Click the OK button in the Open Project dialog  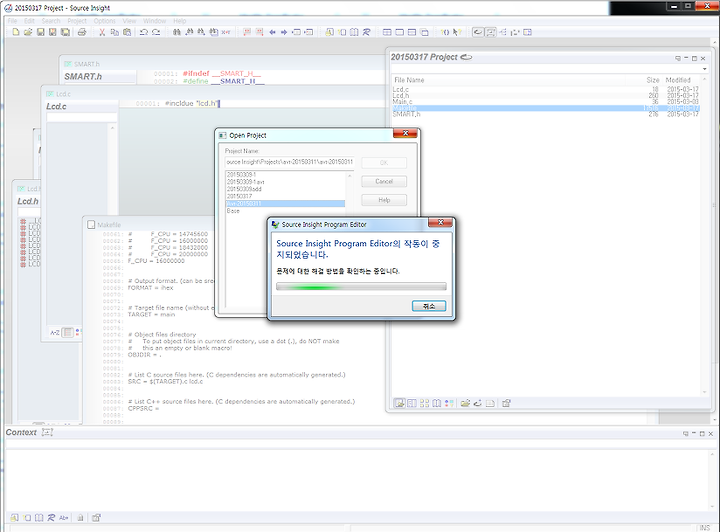(x=384, y=162)
